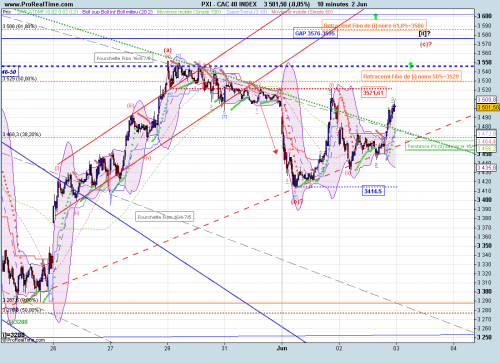500x363 pixels.
Task: Click the green Tendance label box
Action: point(440,146)
